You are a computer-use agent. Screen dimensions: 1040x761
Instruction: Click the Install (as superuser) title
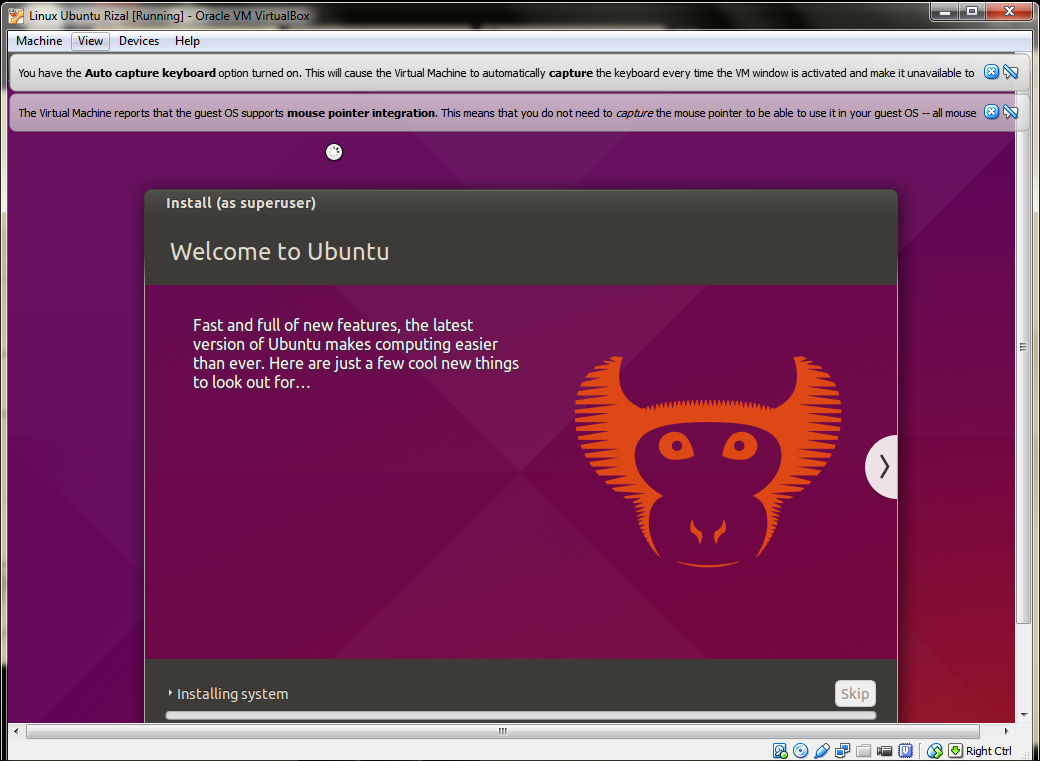click(241, 203)
